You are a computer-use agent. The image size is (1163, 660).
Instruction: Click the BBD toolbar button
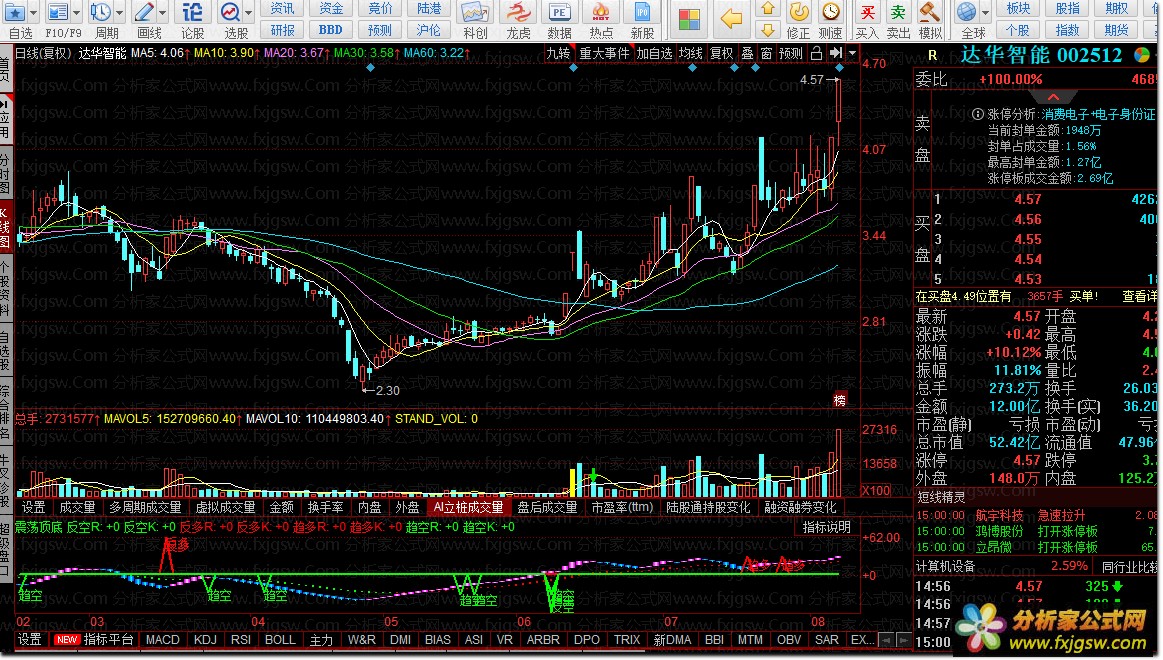[x=330, y=30]
